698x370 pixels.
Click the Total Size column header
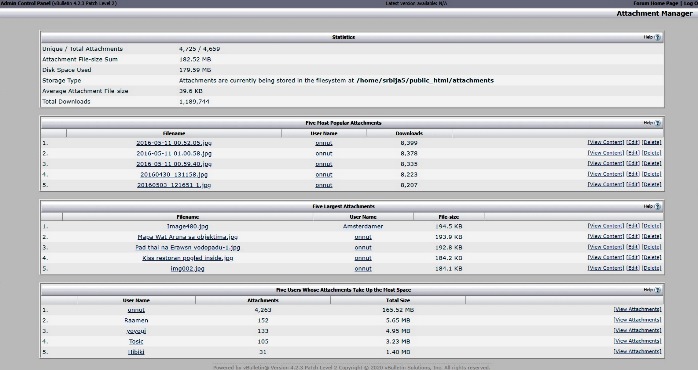398,301
